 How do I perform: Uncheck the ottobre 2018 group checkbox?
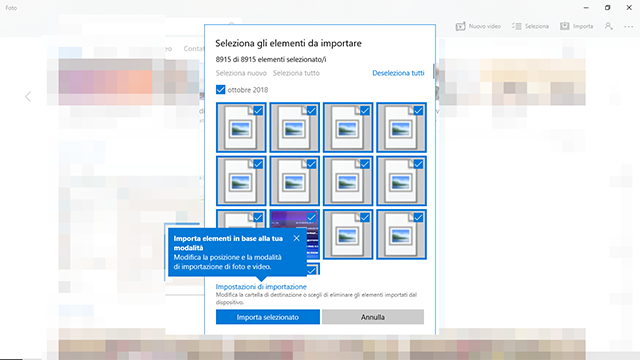tap(220, 90)
